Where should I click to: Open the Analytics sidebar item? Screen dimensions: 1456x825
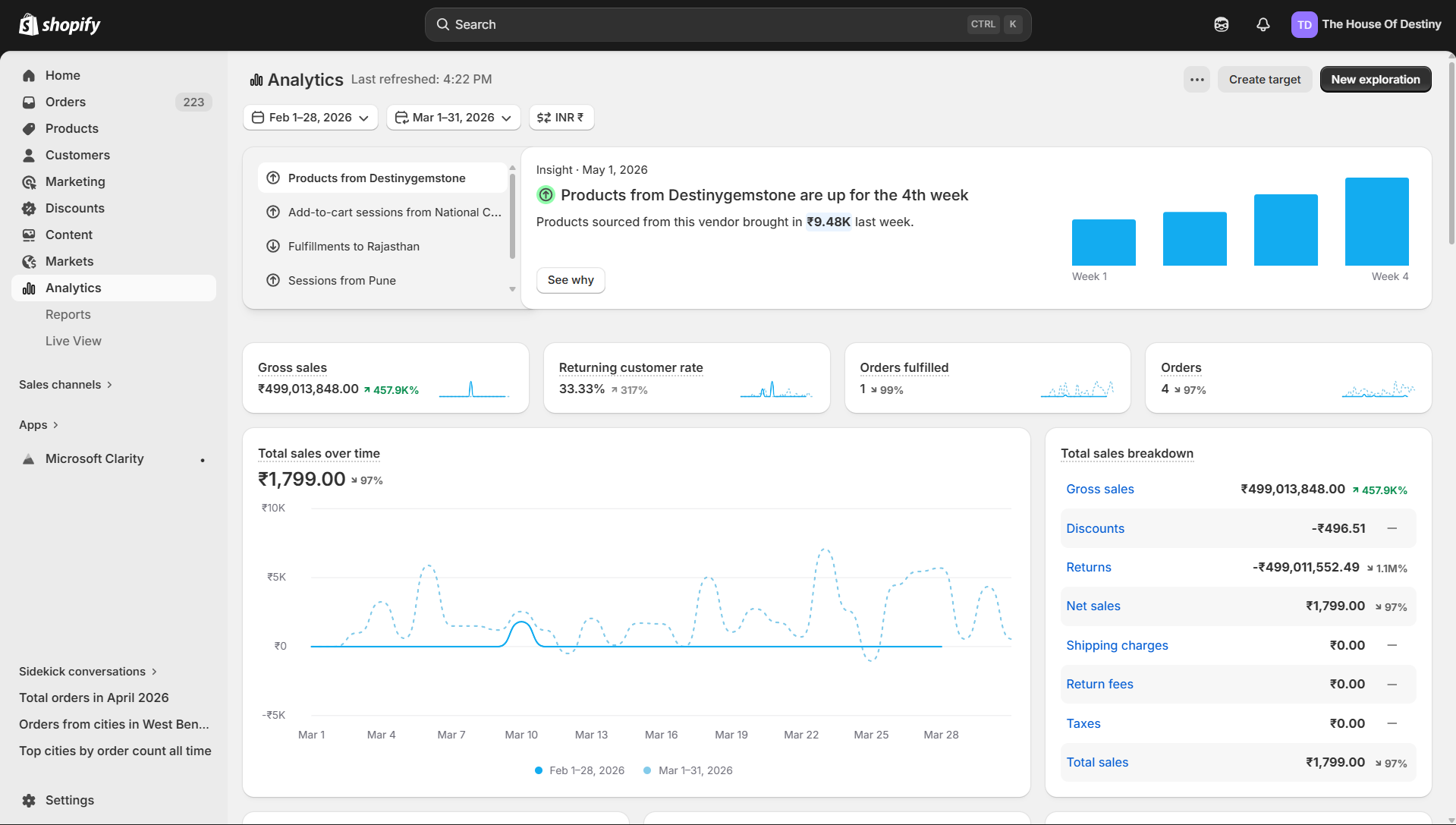coord(114,288)
